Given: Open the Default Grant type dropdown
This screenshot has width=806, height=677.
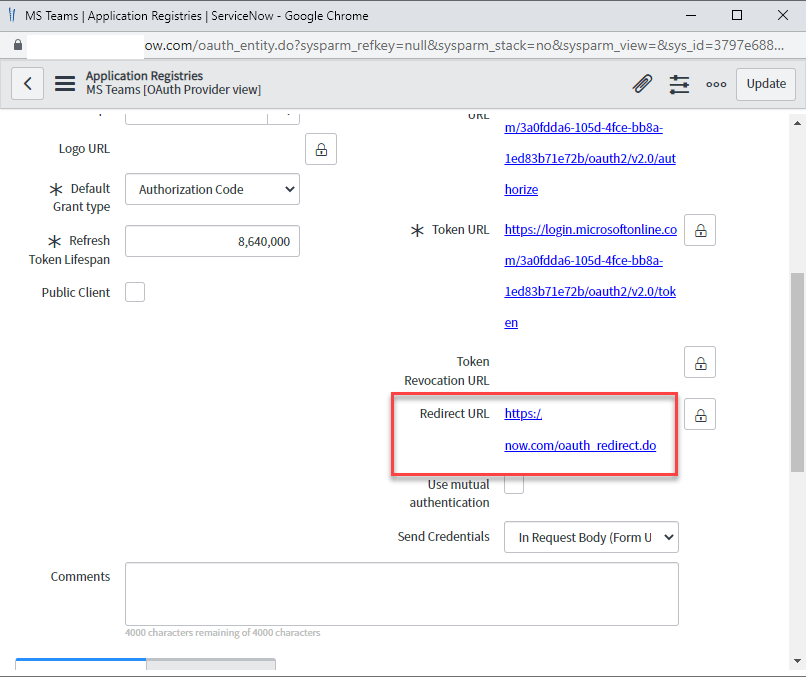Looking at the screenshot, I should [212, 188].
